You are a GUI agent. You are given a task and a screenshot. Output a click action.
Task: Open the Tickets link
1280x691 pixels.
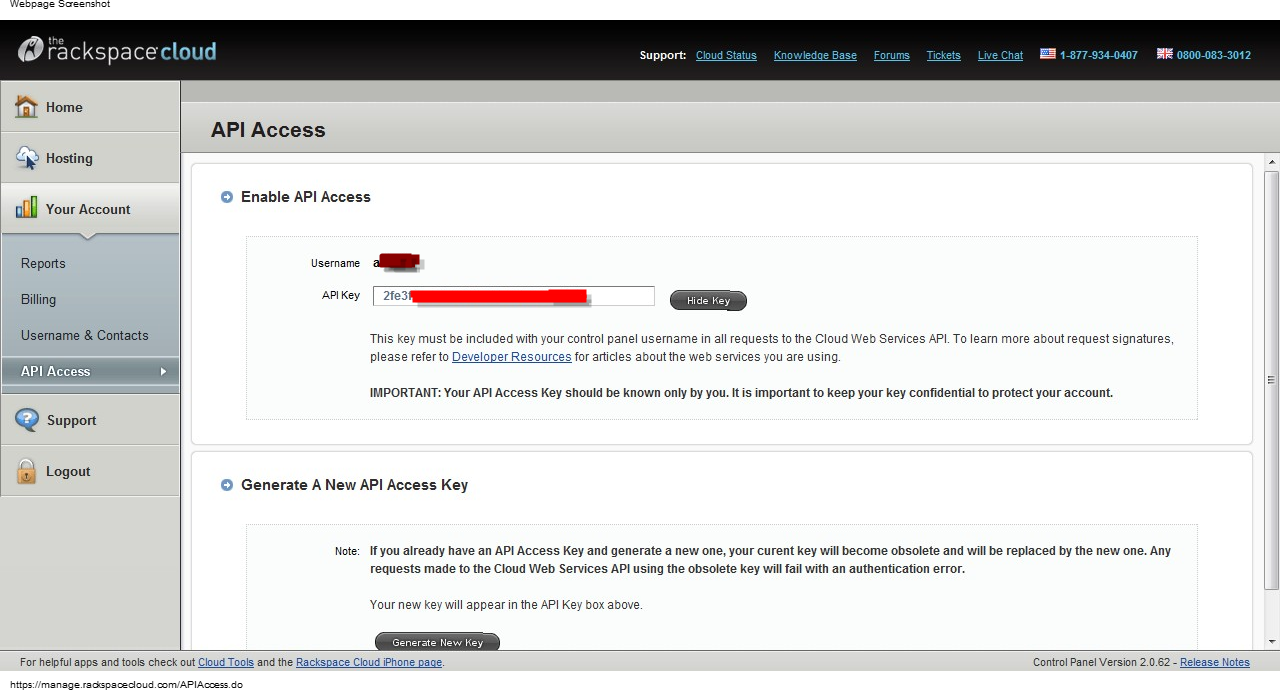[x=943, y=55]
